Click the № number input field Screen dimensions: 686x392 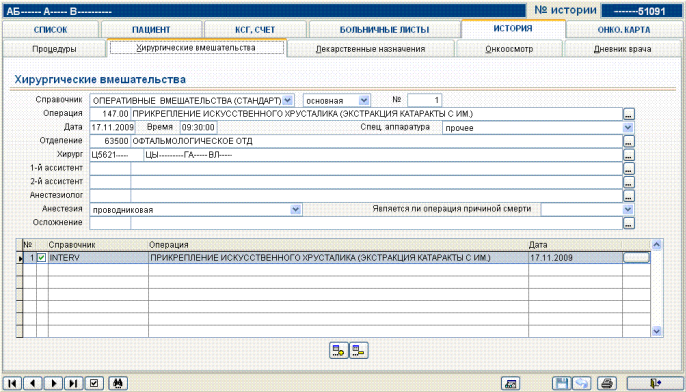click(x=424, y=100)
